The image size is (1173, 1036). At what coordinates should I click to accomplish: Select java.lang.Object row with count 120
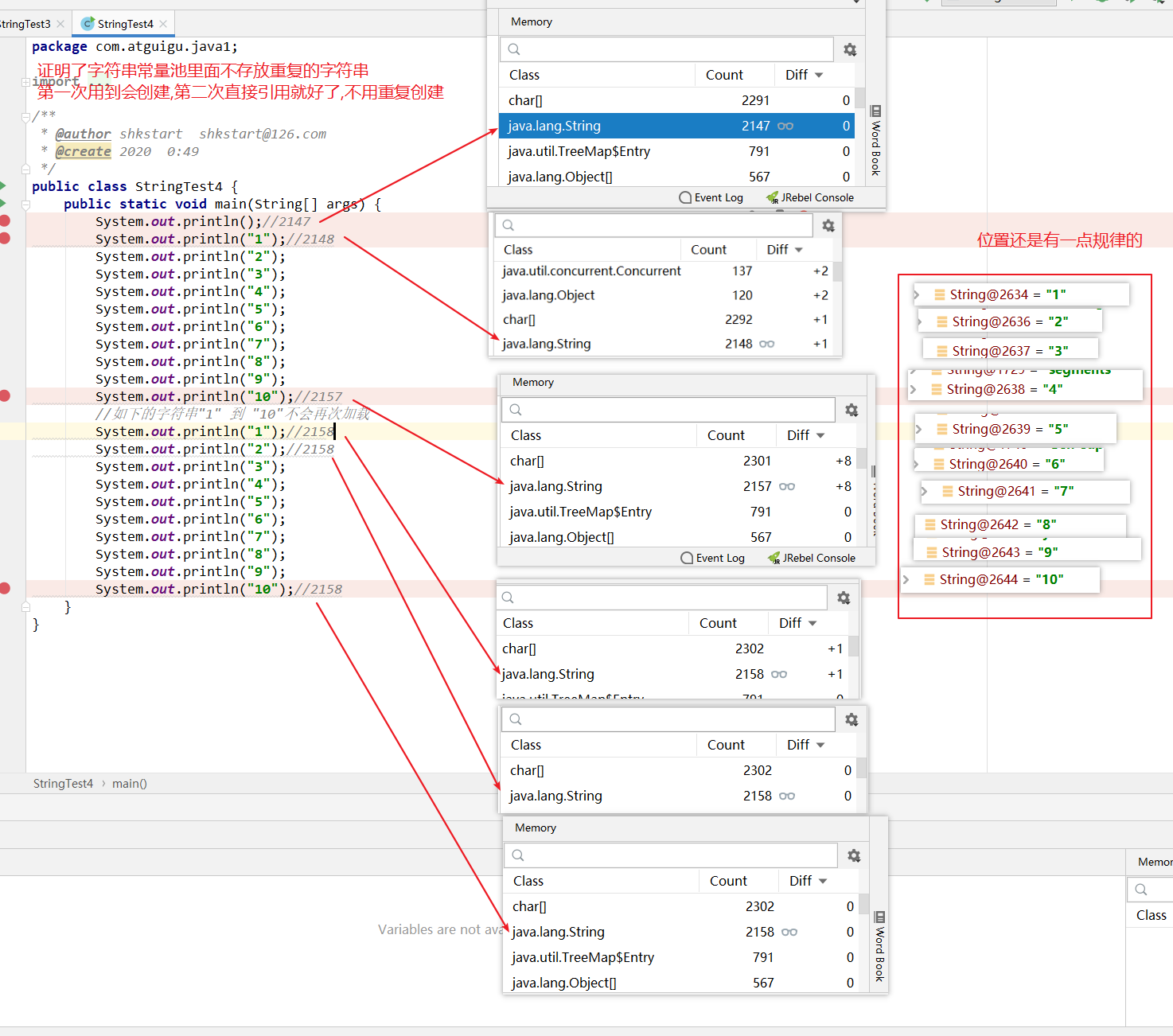pos(664,295)
